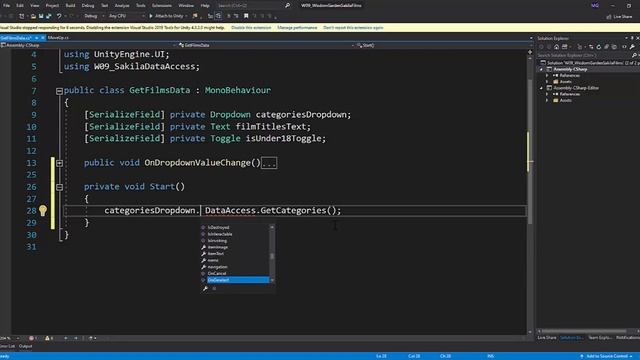Click Don't report this extension again link
This screenshot has width=640, height=360.
(x=353, y=28)
